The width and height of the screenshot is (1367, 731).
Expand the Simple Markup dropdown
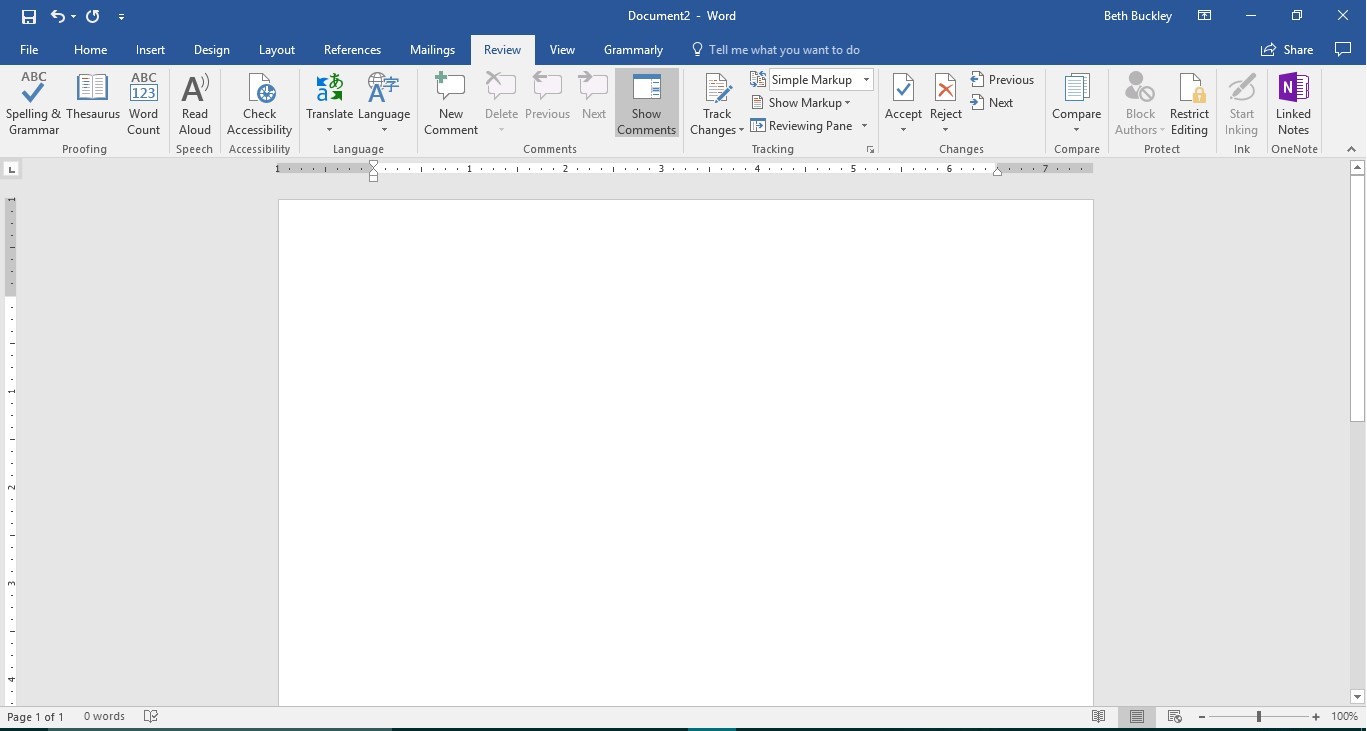pyautogui.click(x=866, y=80)
